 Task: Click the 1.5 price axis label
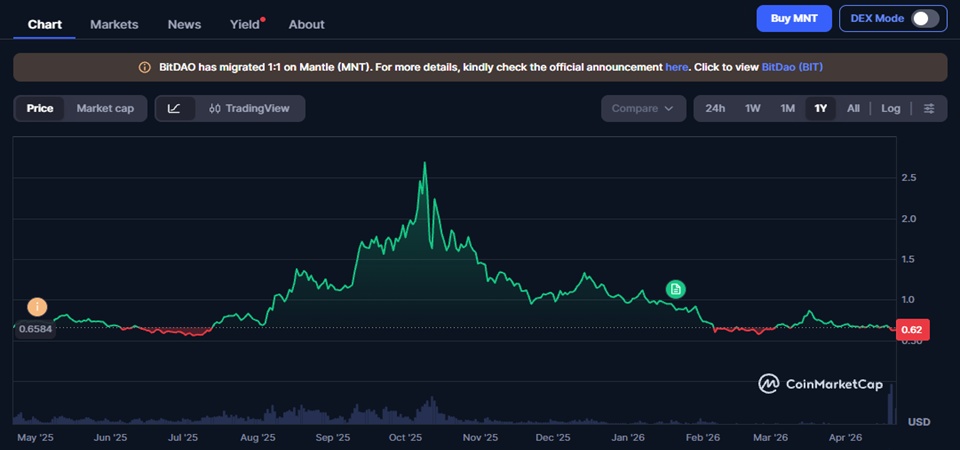pos(909,259)
